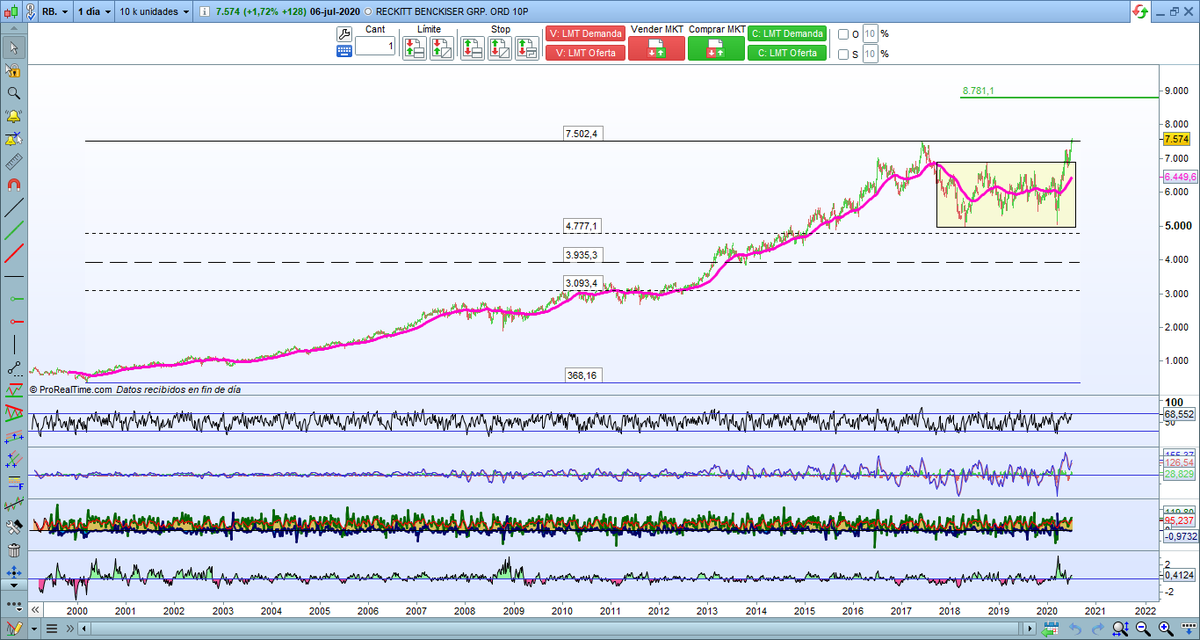Click the 4.777,1 level label
Viewport: 1200px width, 640px height.
581,225
